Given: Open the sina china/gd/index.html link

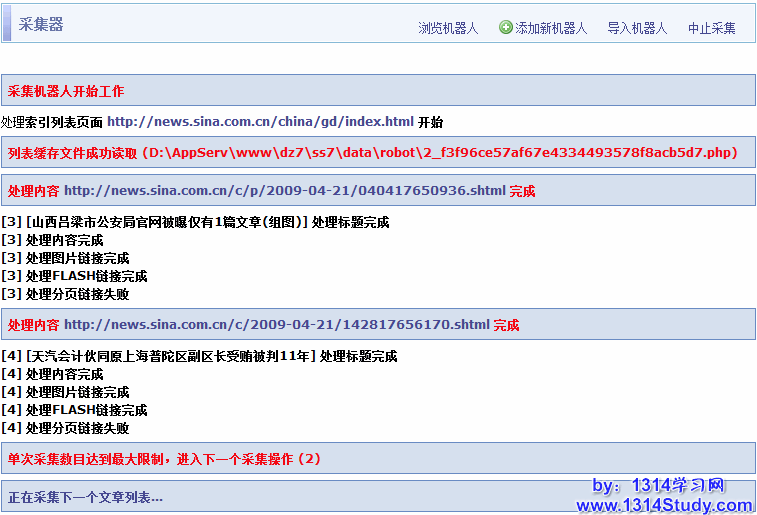Looking at the screenshot, I should (x=260, y=122).
